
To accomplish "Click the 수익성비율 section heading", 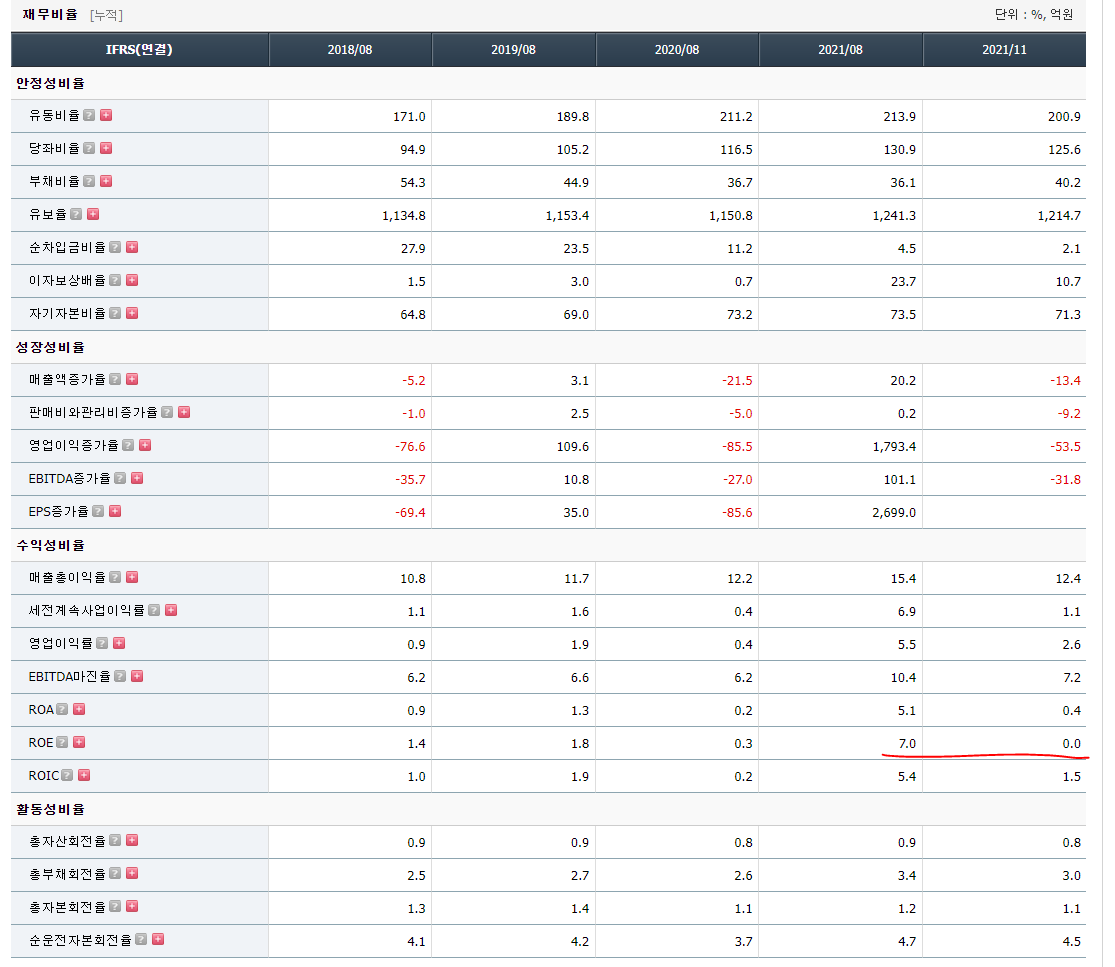I will coord(50,545).
